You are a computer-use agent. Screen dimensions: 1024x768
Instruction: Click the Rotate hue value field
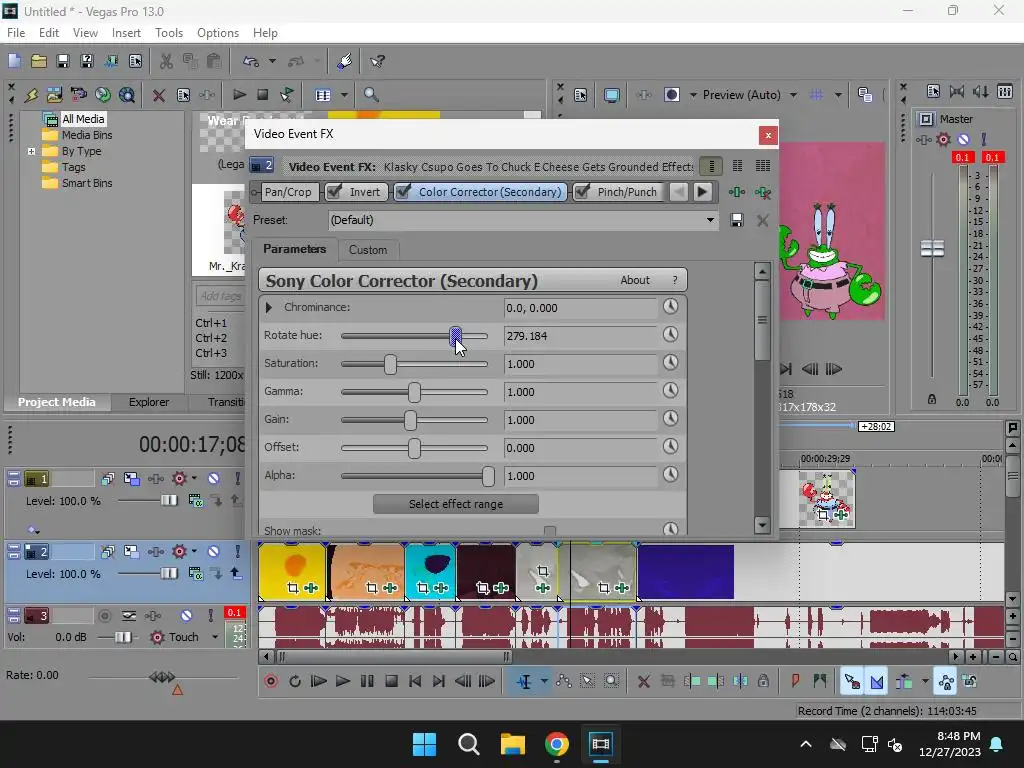tap(580, 336)
